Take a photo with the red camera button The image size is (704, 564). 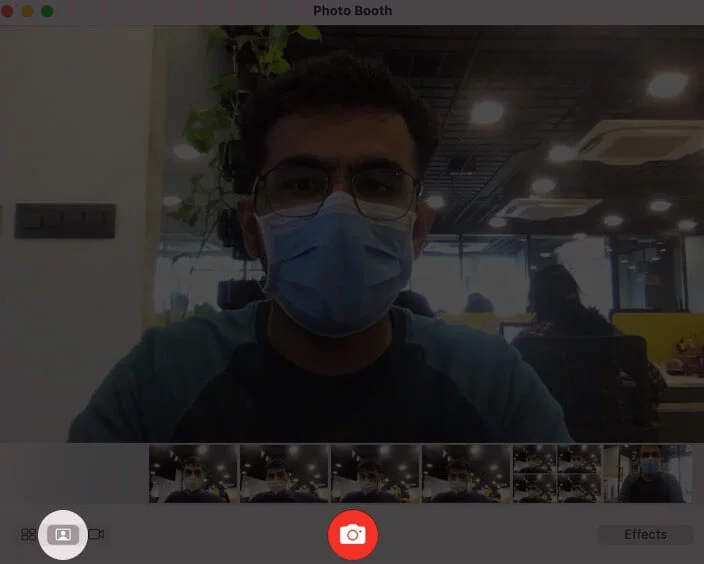tap(353, 535)
